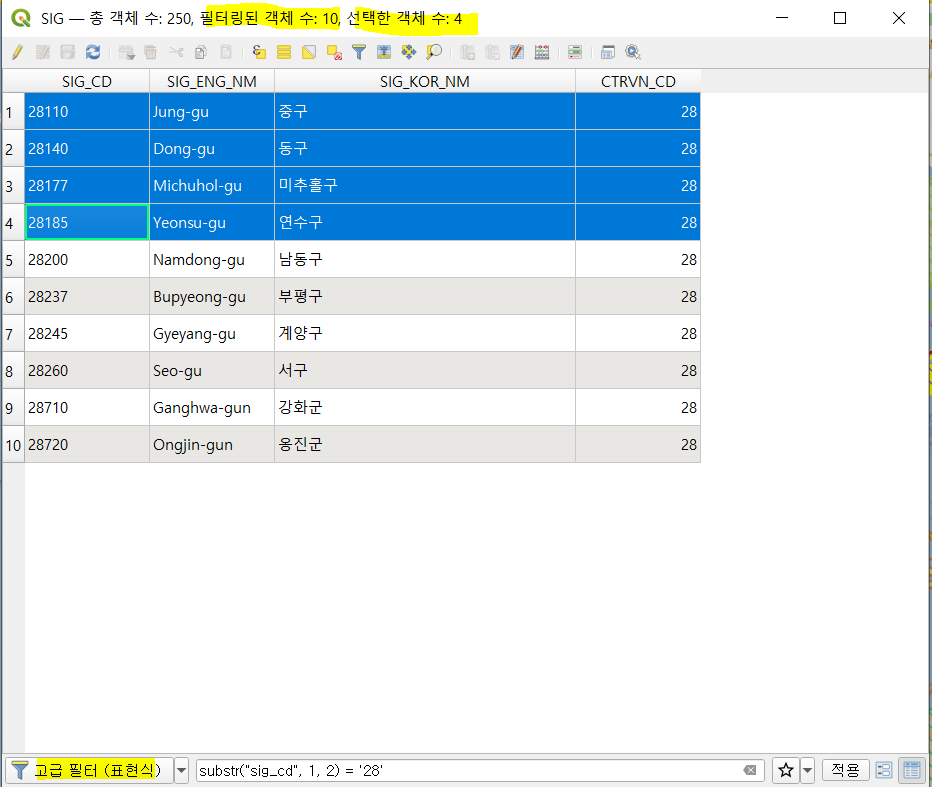Click the Yeonsu-gu cell
932x787 pixels.
[212, 222]
